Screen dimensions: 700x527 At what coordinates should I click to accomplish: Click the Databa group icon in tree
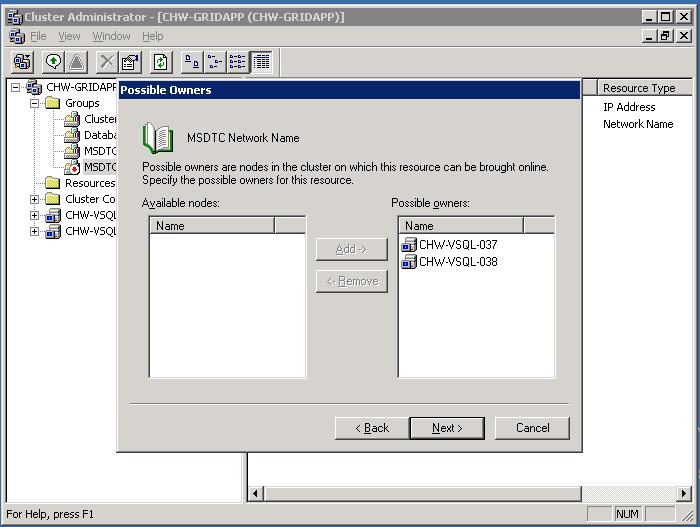coord(72,135)
